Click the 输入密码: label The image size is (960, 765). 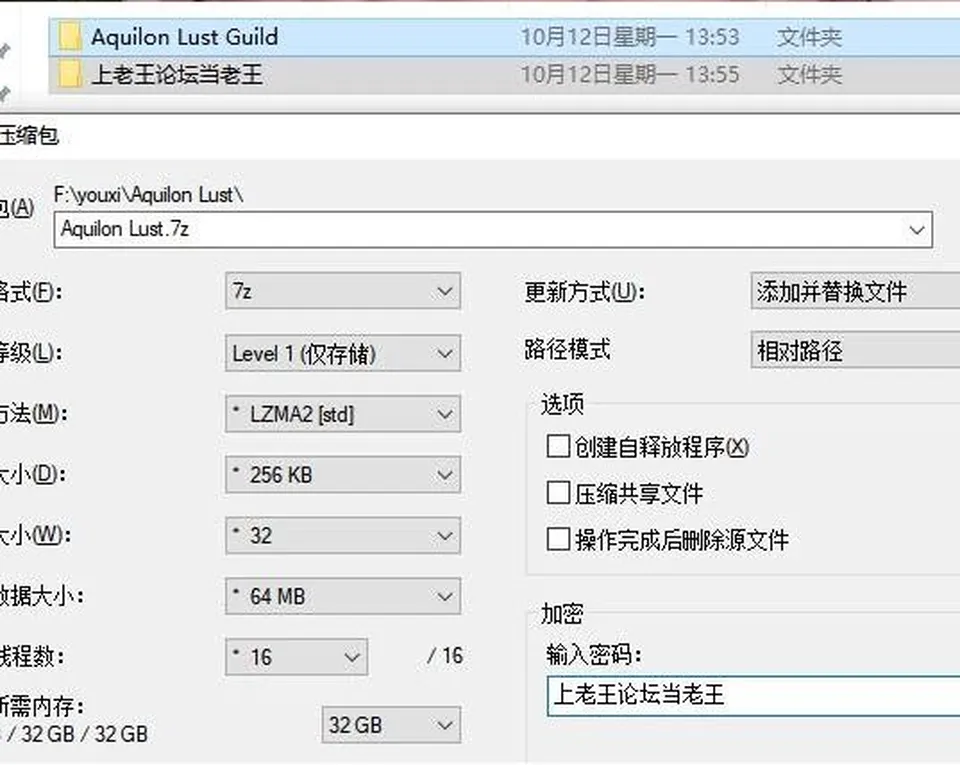[593, 655]
